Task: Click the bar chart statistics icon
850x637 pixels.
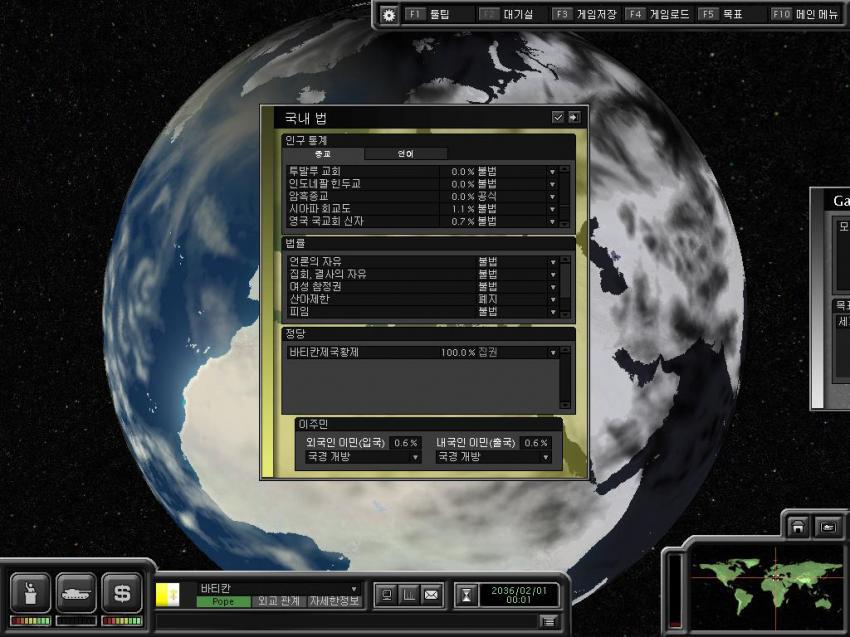Action: click(x=408, y=596)
